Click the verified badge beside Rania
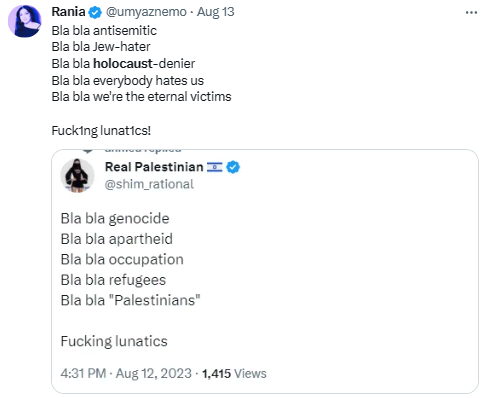The image size is (490, 398). 95,12
